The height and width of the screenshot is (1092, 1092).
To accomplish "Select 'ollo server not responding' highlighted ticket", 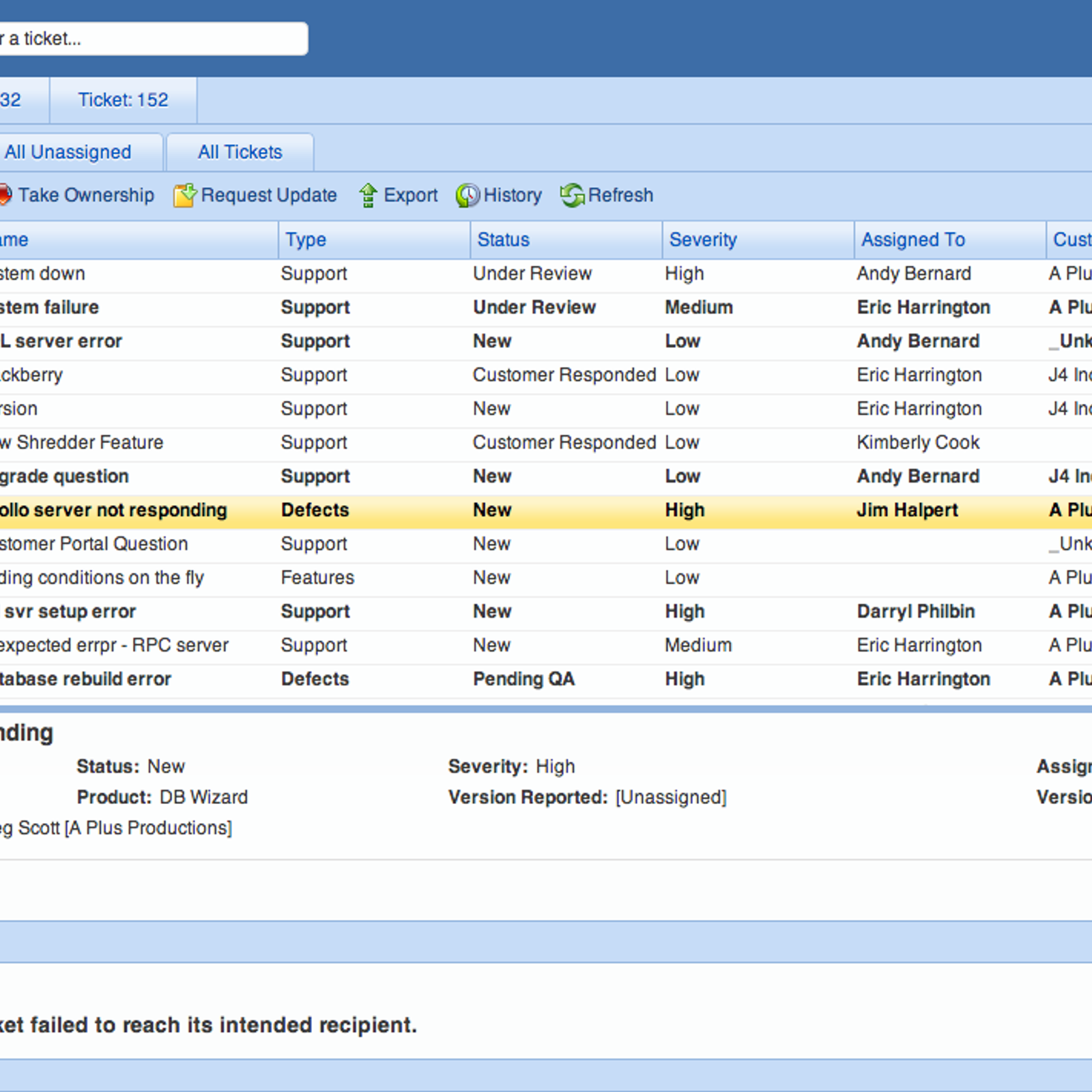I will point(113,510).
